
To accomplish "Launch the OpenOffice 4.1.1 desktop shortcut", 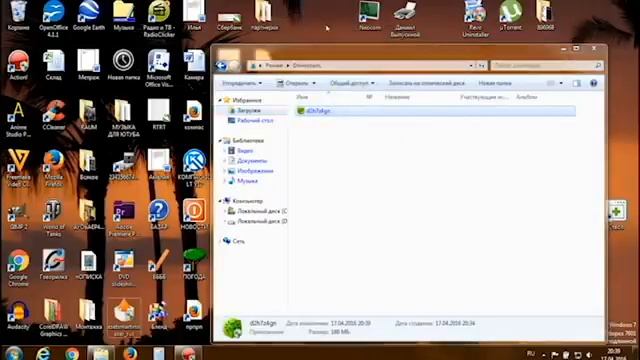I will click(x=53, y=18).
